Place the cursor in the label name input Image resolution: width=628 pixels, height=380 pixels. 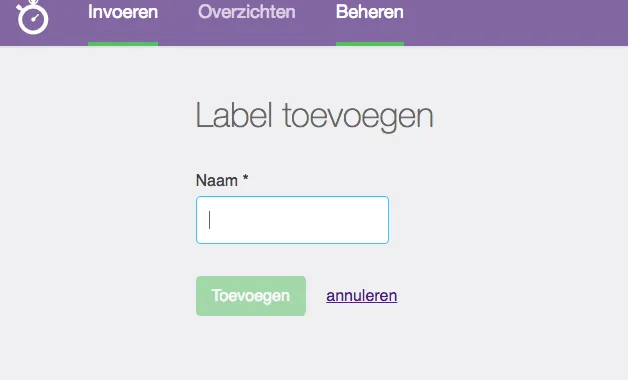point(292,220)
